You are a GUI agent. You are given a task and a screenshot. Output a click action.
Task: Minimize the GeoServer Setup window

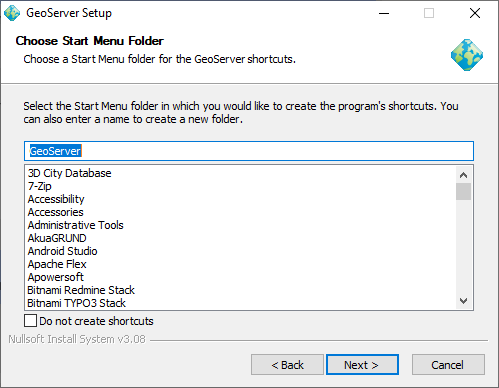click(384, 13)
